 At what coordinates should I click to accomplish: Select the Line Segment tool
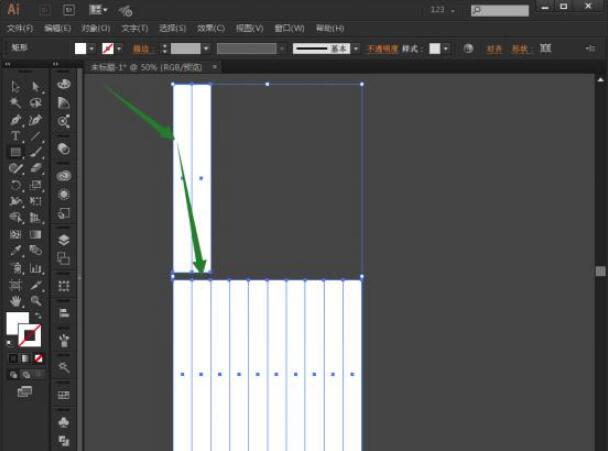pyautogui.click(x=36, y=136)
